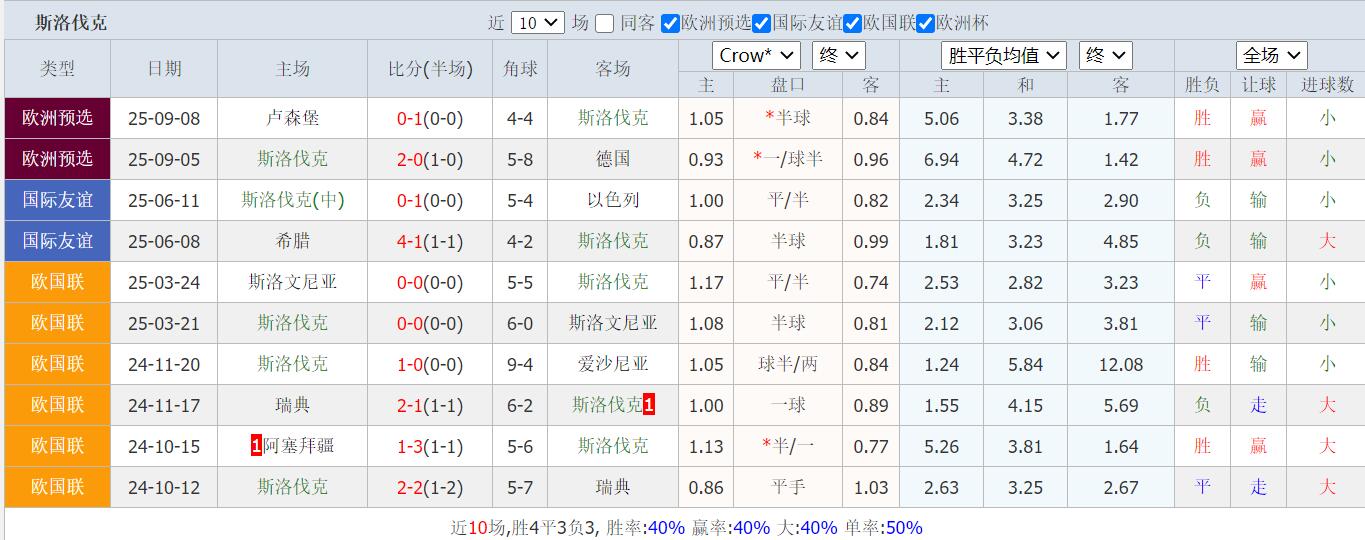Click the 国际友谊 tag in the 25-06-11 row
The width and height of the screenshot is (1365, 540).
(57, 200)
